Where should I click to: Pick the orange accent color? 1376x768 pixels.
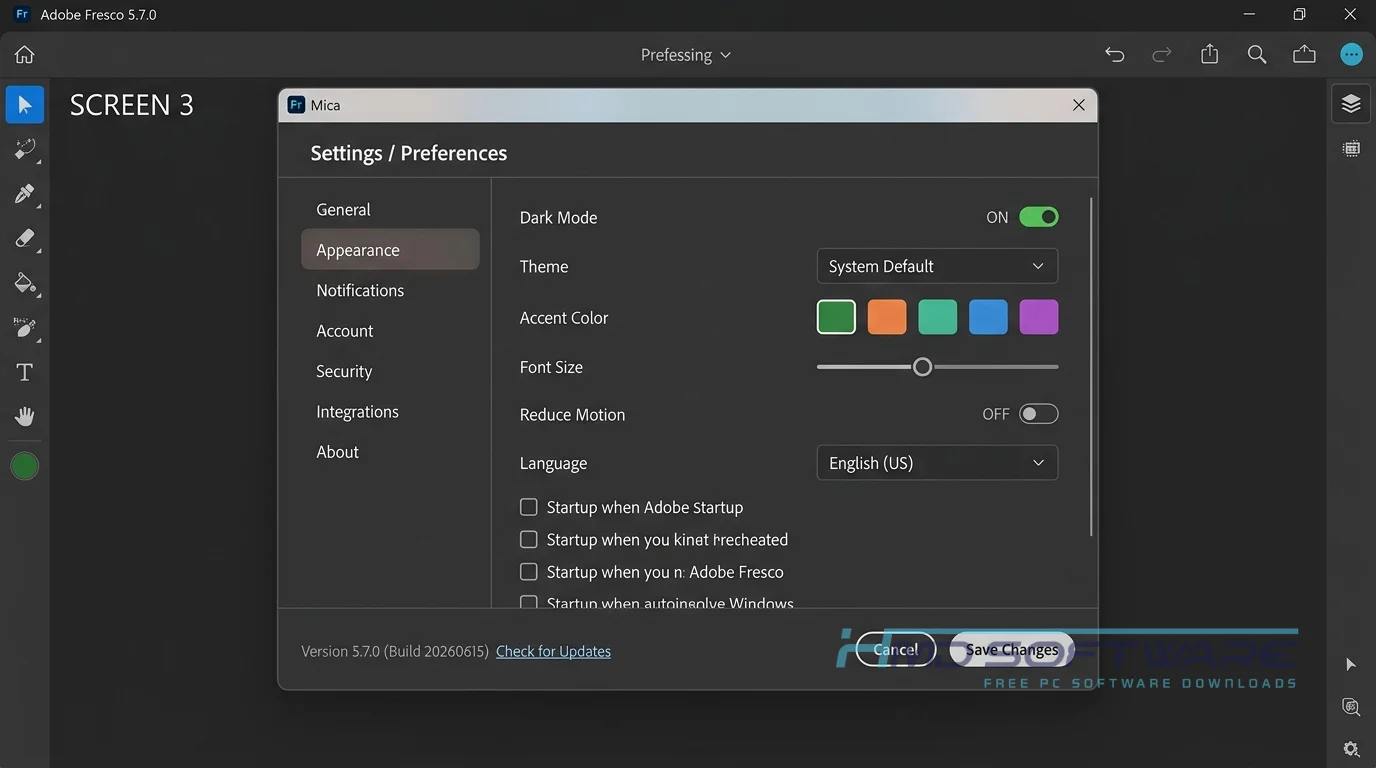tap(887, 317)
